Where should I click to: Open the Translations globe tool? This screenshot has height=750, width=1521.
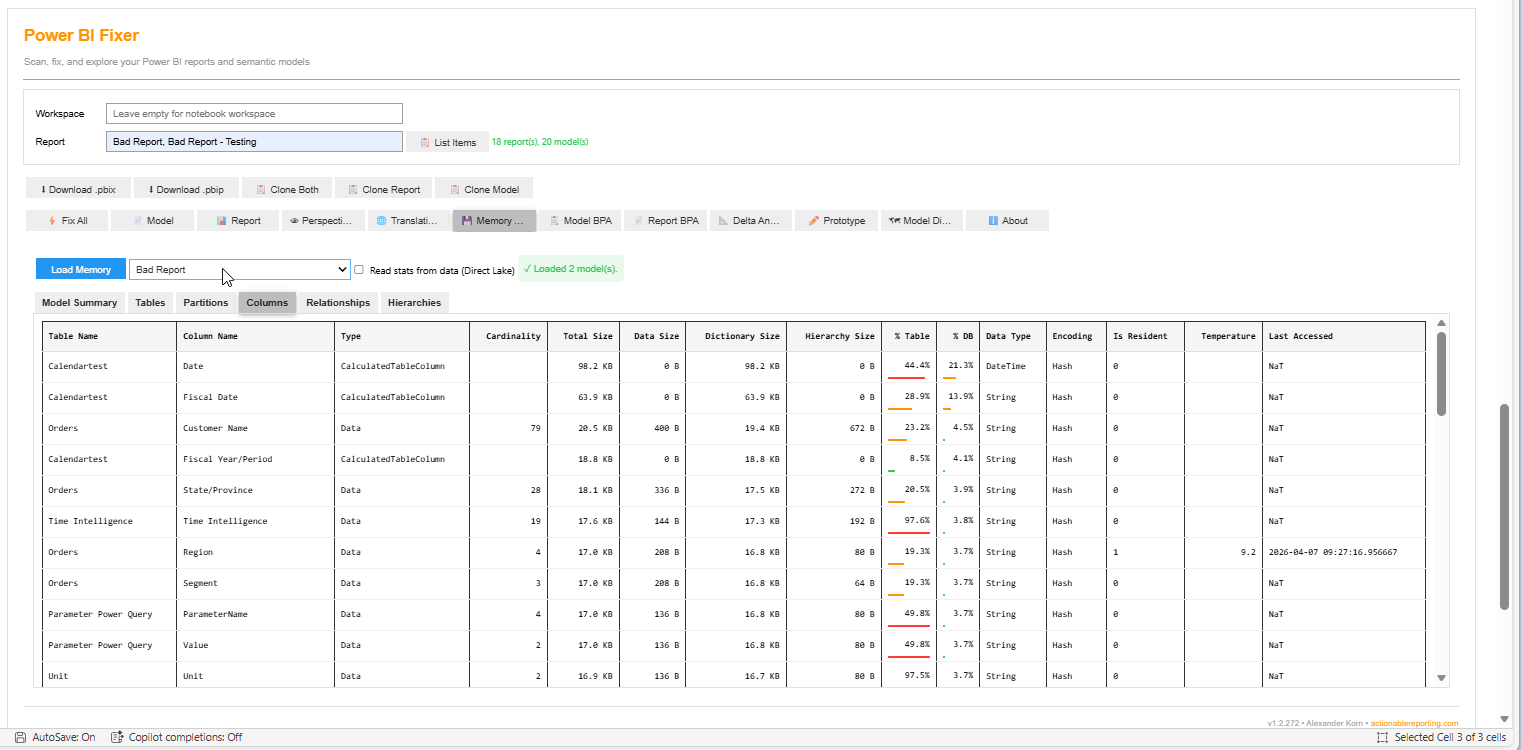[408, 220]
